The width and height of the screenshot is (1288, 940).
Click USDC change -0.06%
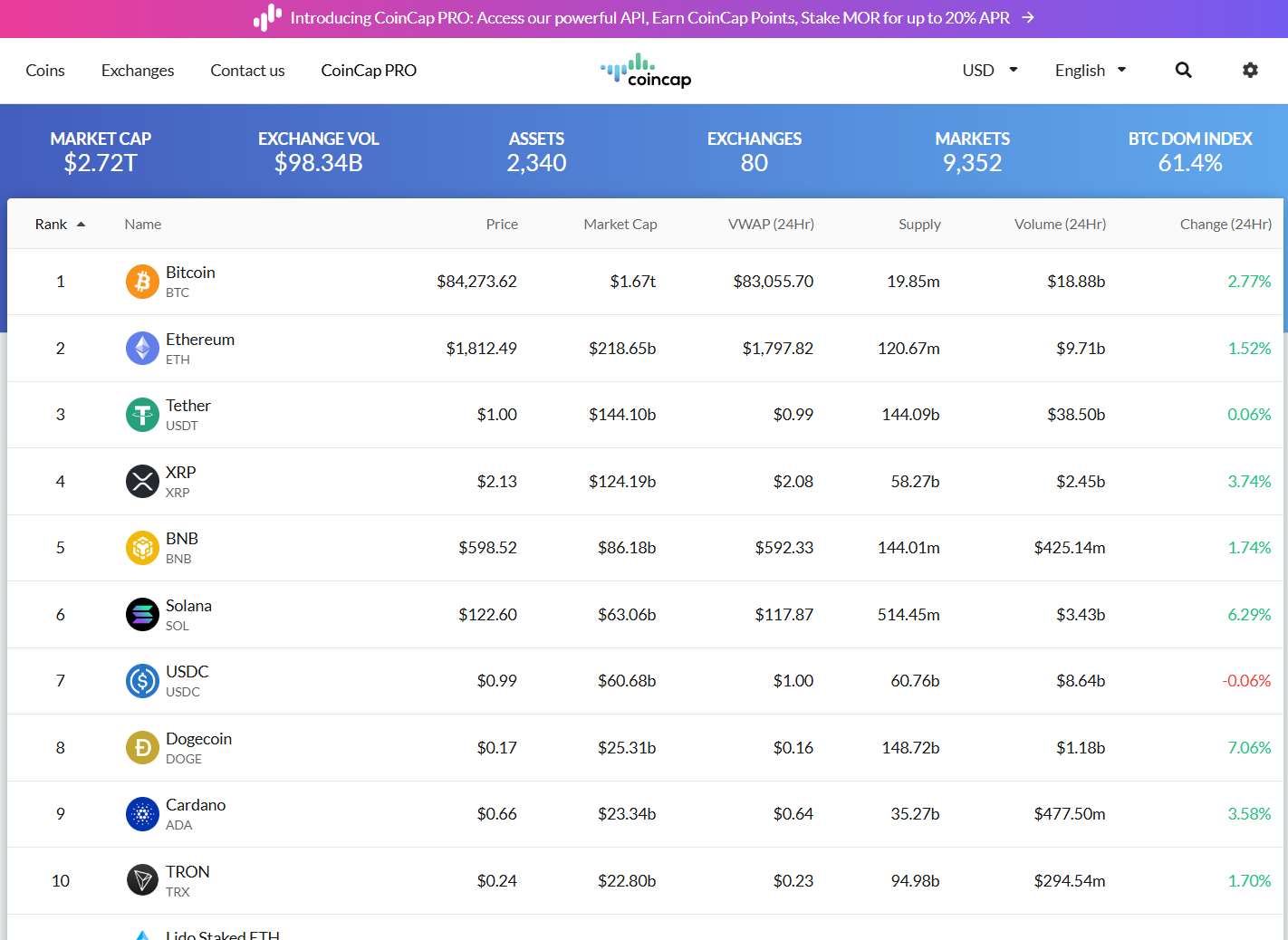[1246, 681]
